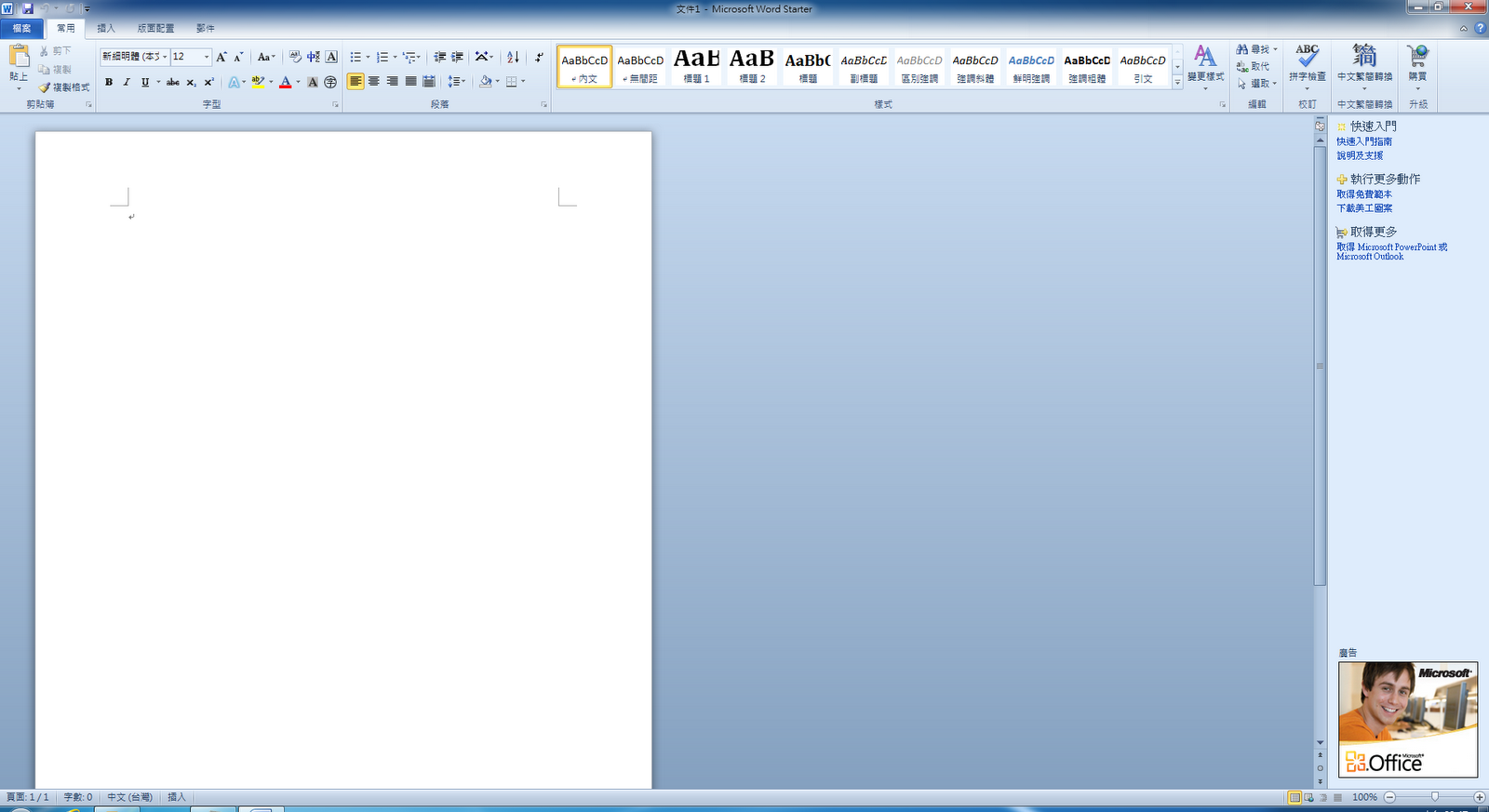The width and height of the screenshot is (1489, 812).
Task: Open the Change Case (Aa) dropdown
Action: point(266,57)
